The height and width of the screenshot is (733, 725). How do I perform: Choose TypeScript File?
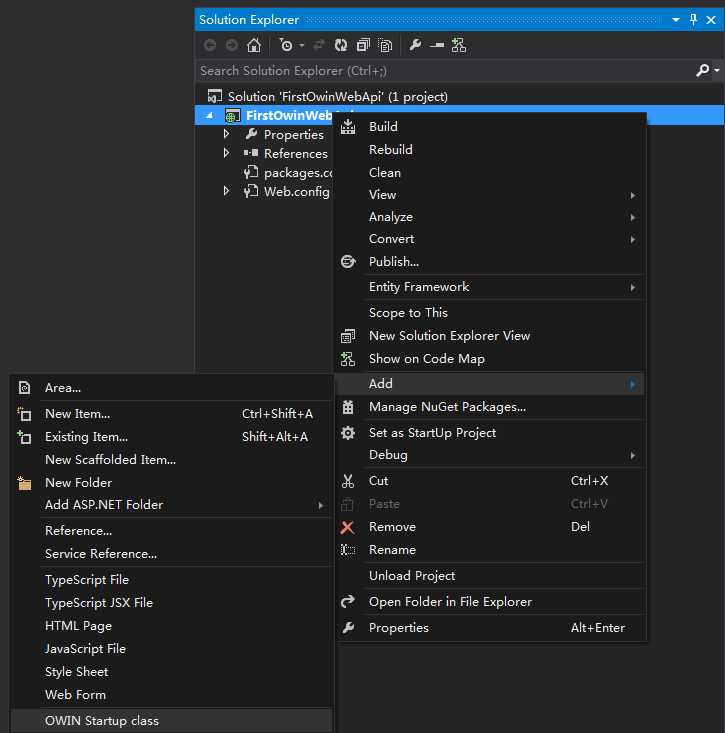pyautogui.click(x=172, y=580)
